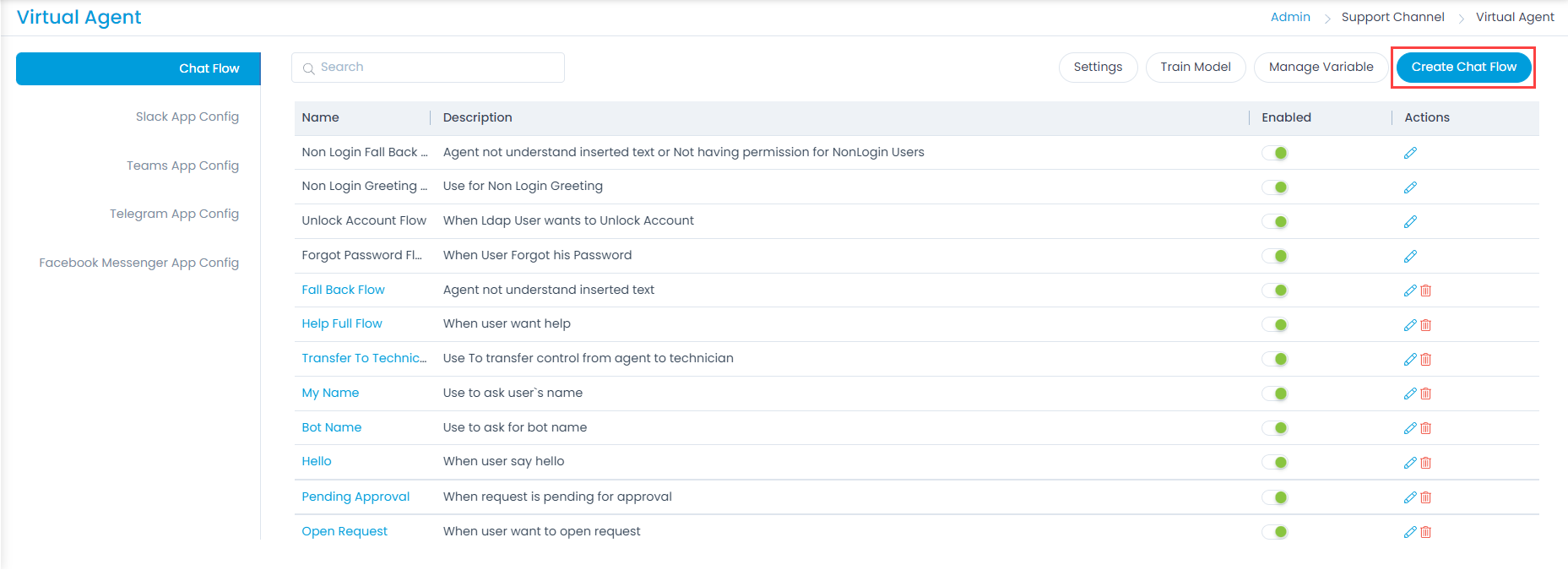Edit the Fall Back Flow chat flow
1568x570 pixels.
point(1410,290)
